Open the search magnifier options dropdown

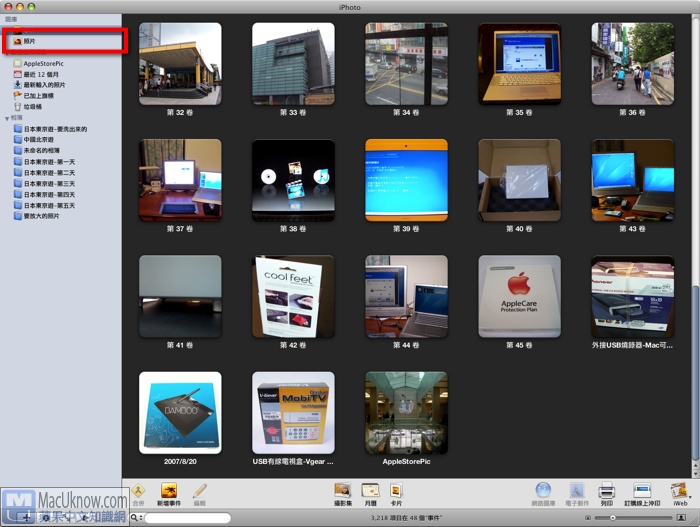click(136, 518)
